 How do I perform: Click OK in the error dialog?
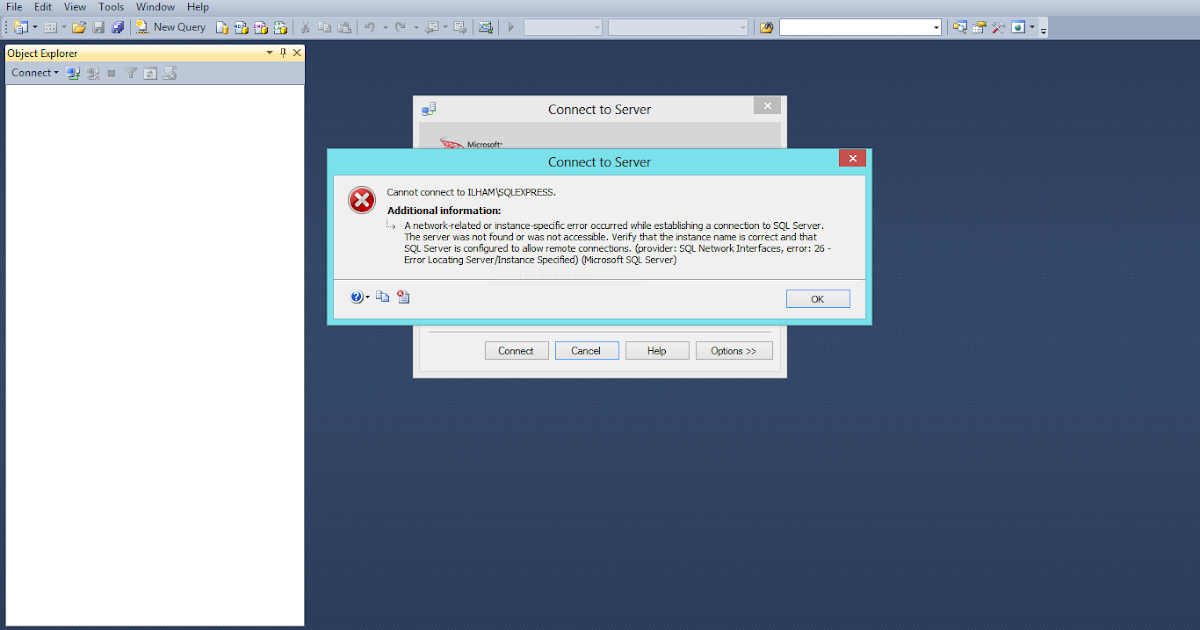coord(817,299)
